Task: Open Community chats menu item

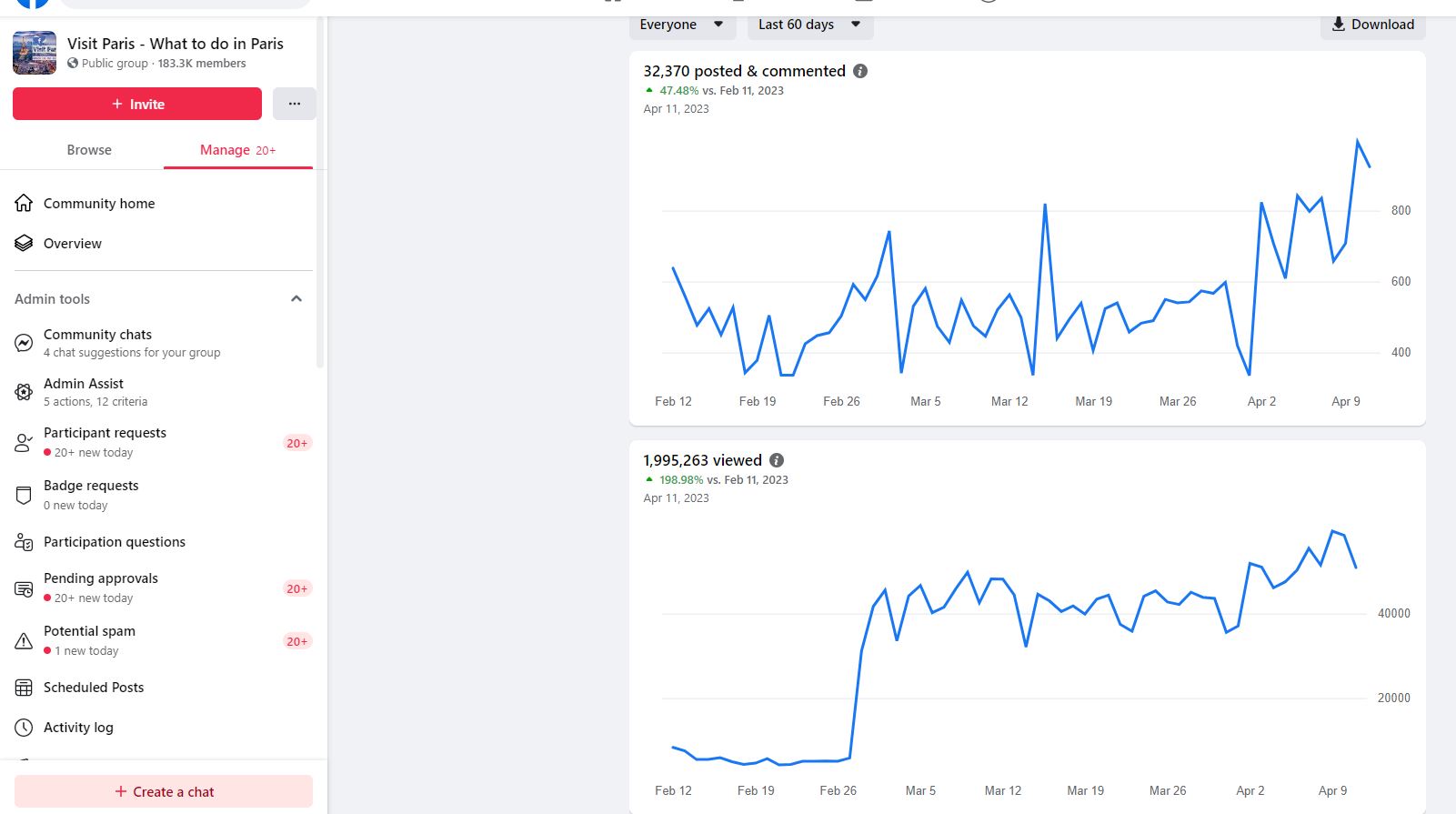Action: pyautogui.click(x=164, y=343)
